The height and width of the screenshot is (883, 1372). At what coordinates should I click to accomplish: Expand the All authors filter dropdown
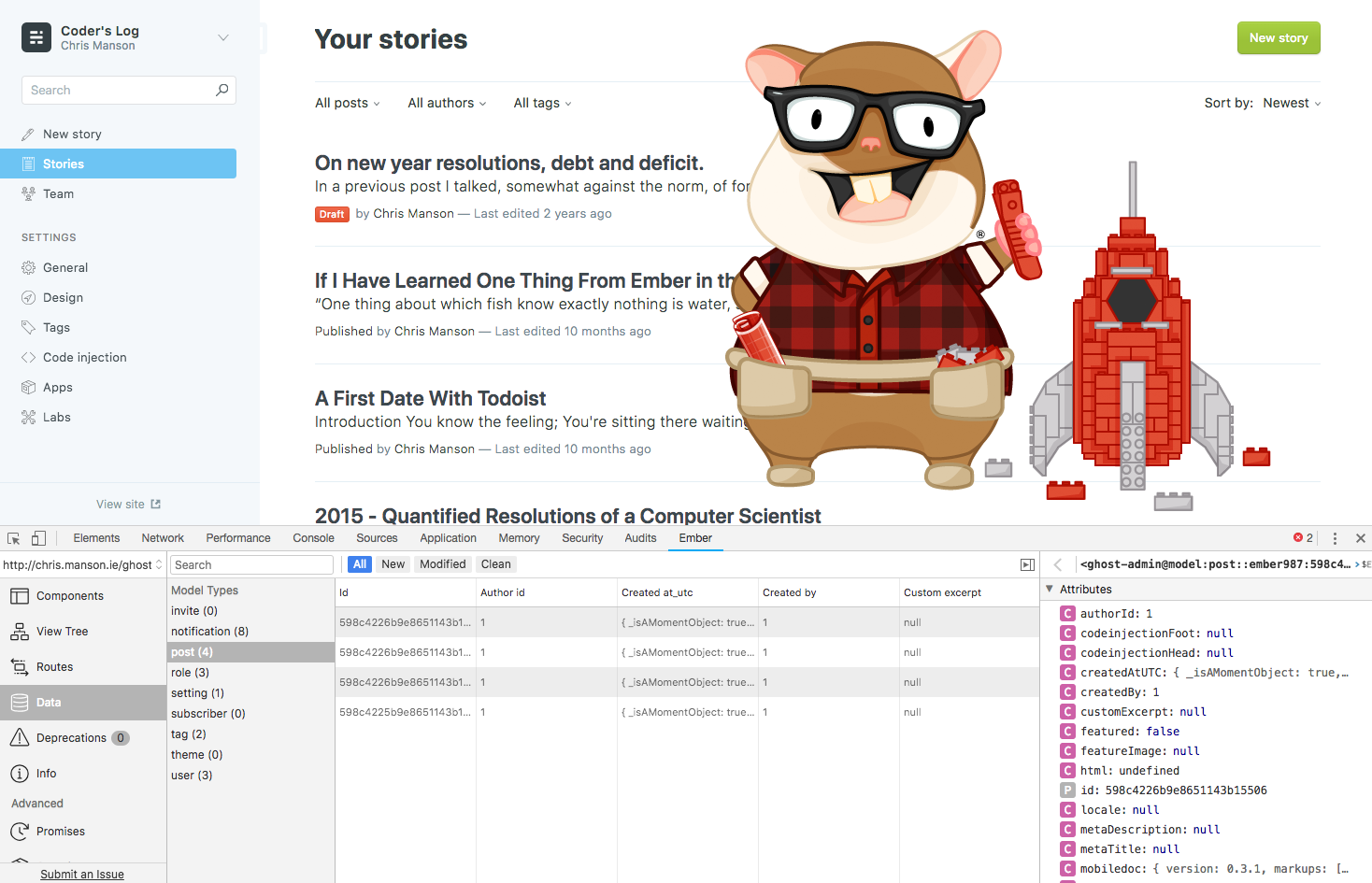(x=447, y=103)
